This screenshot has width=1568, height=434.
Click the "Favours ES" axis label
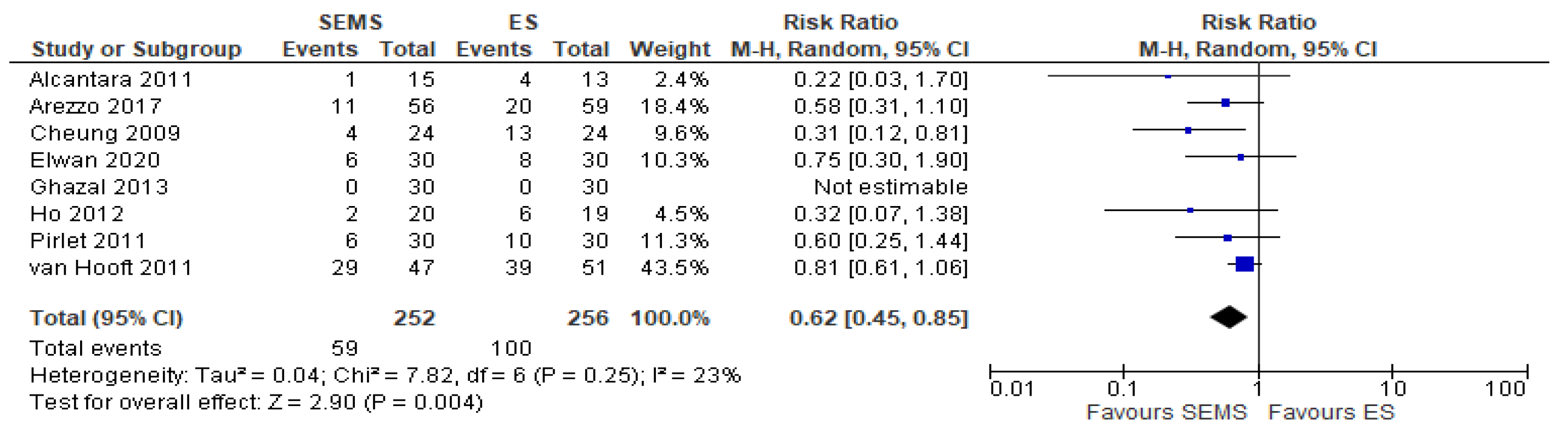point(1331,412)
